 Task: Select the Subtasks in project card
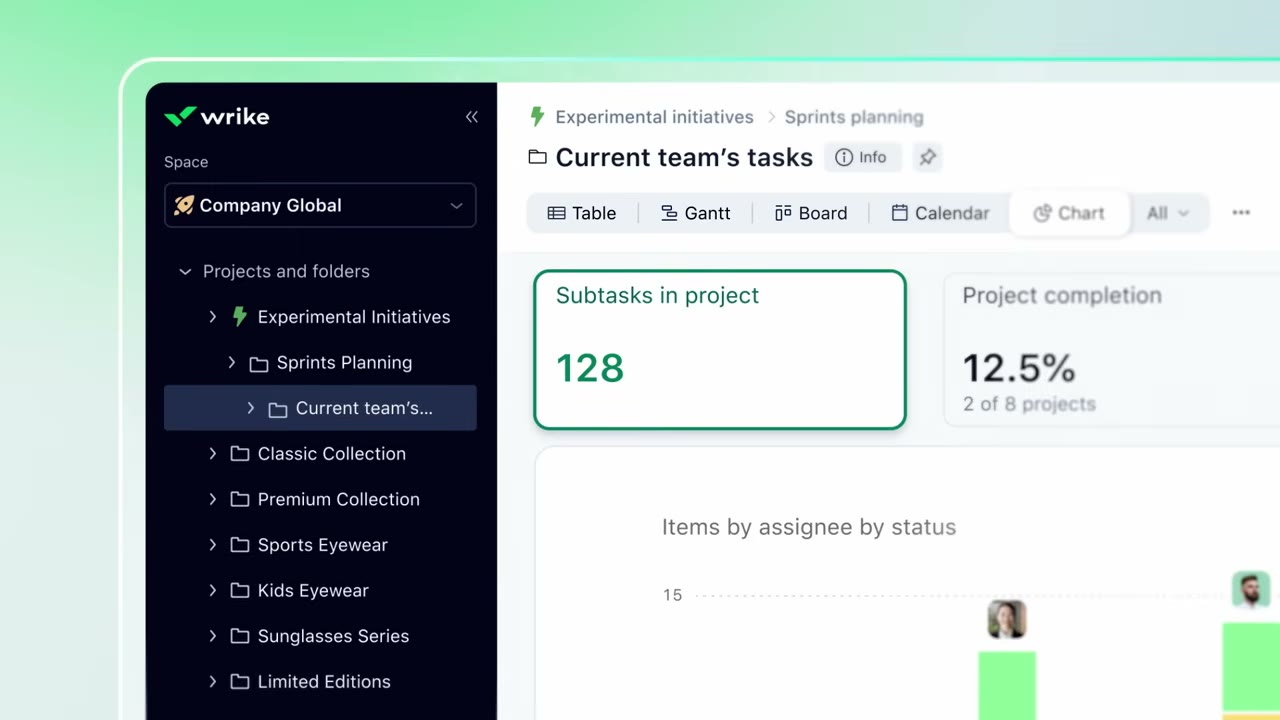tap(720, 350)
